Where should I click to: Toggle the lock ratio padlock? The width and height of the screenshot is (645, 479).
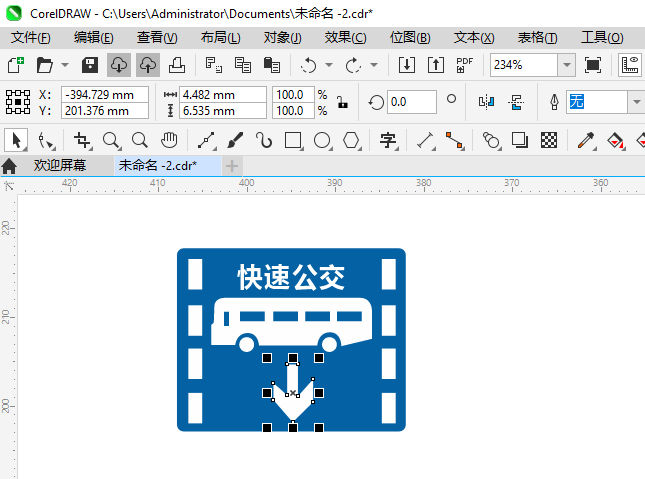point(342,102)
